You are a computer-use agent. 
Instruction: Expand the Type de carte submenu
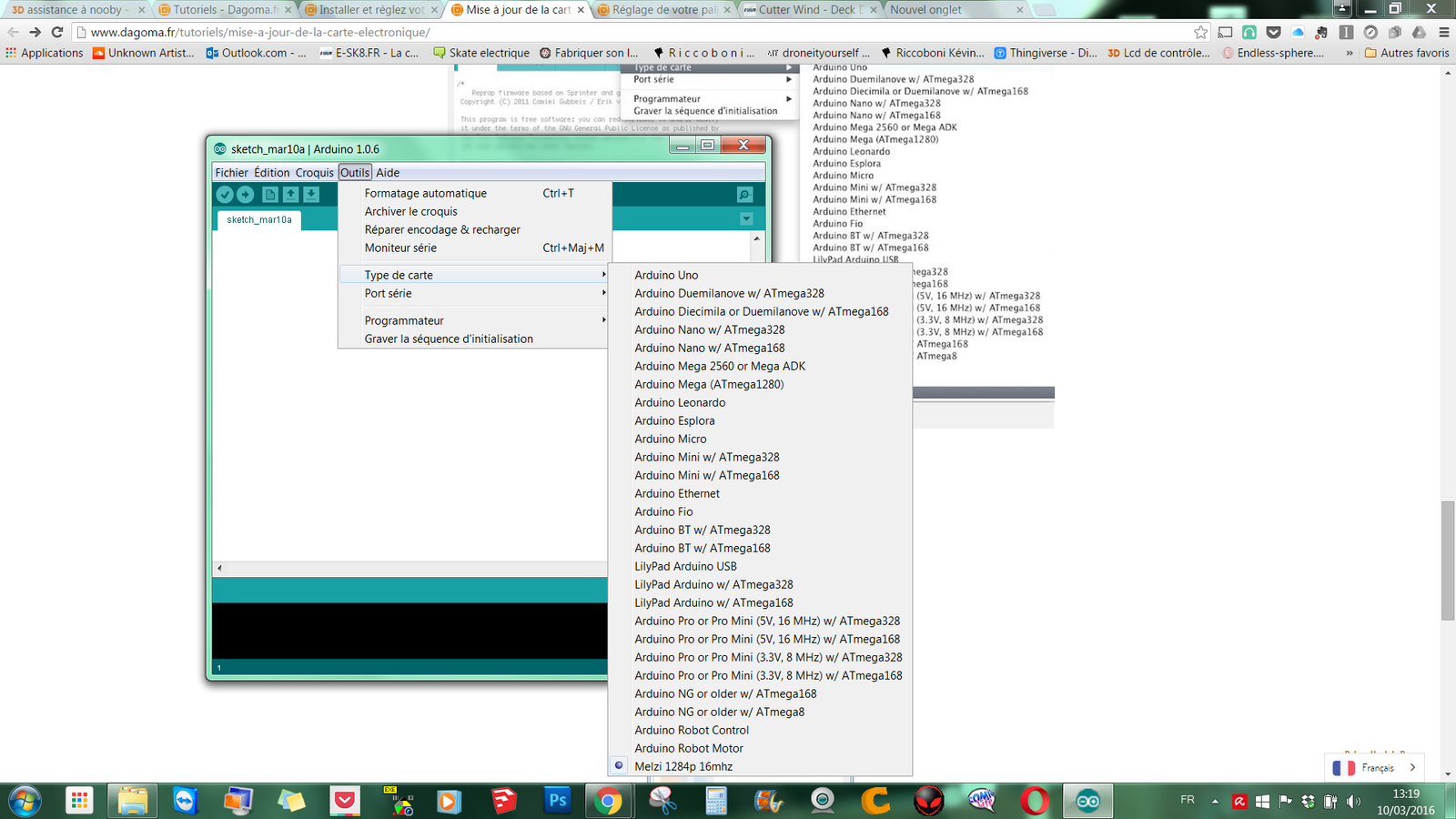pos(473,275)
